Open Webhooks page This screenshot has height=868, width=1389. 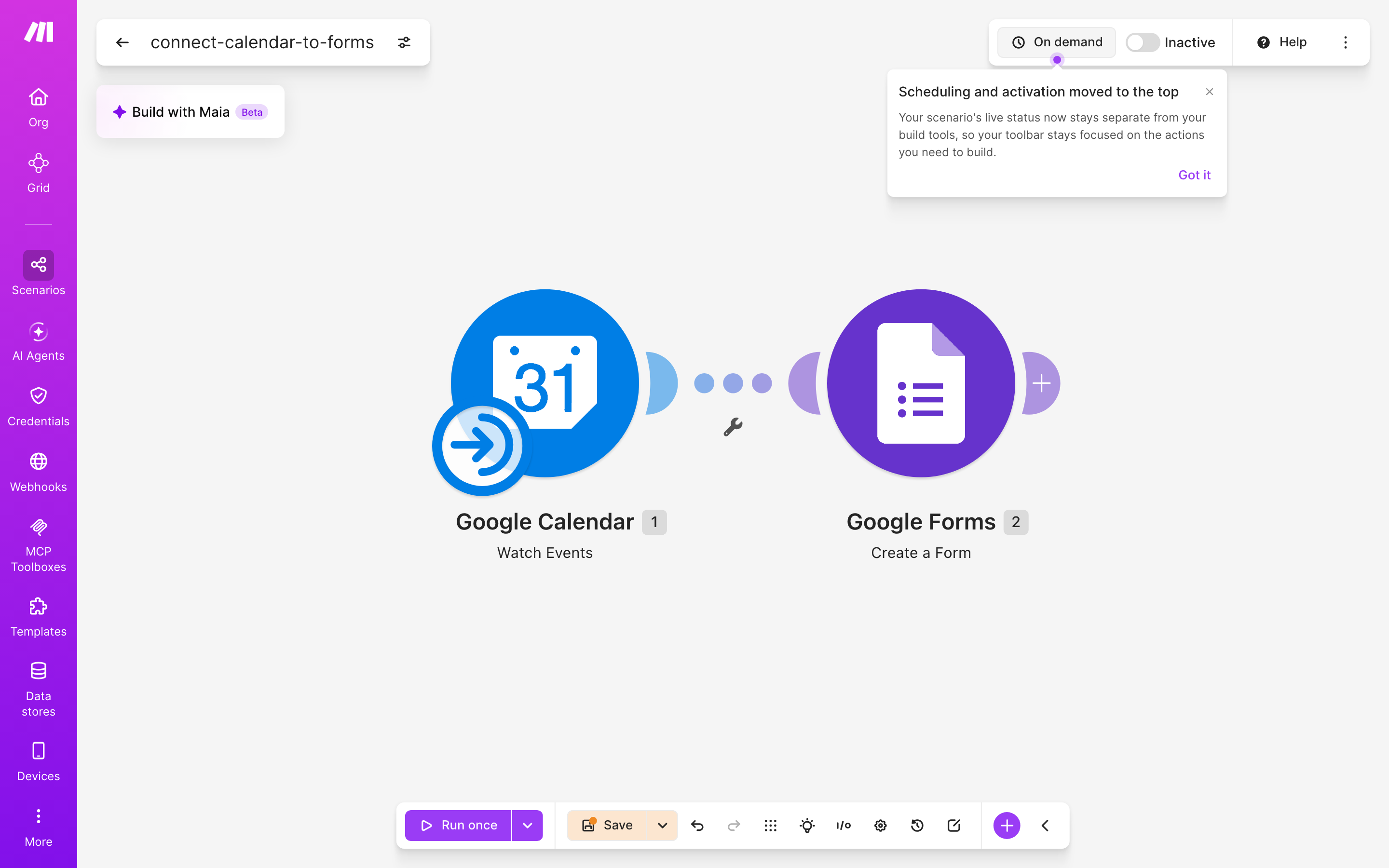[x=39, y=473]
